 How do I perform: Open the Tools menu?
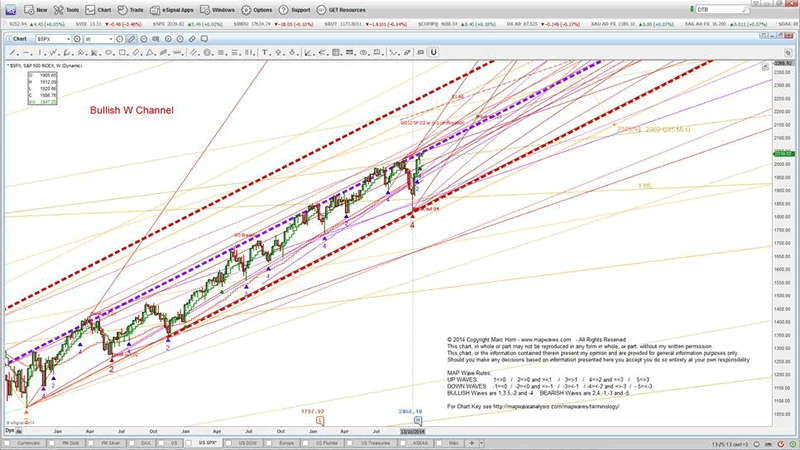click(66, 10)
